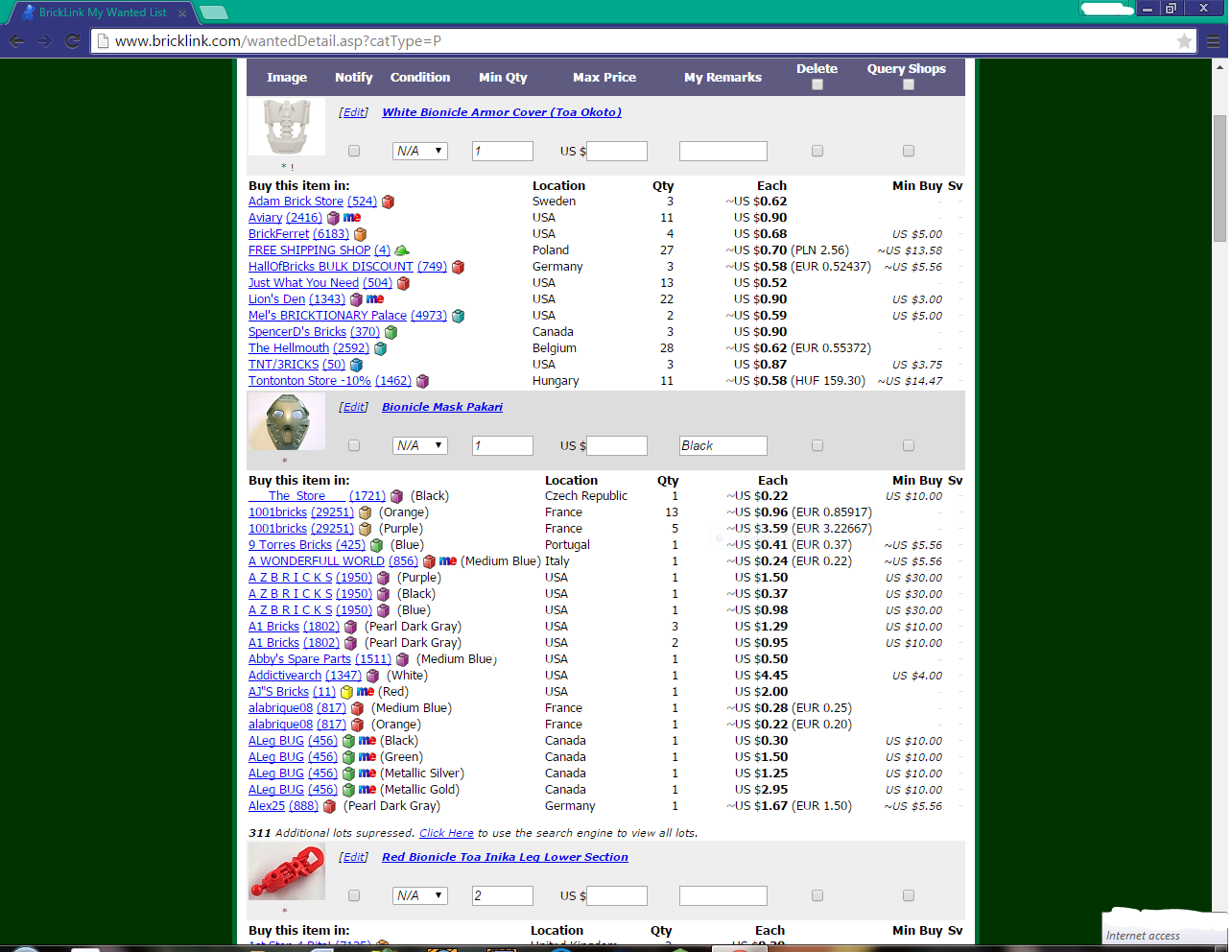Click the blue store icon beside TNT/3RICKS

coord(356,365)
